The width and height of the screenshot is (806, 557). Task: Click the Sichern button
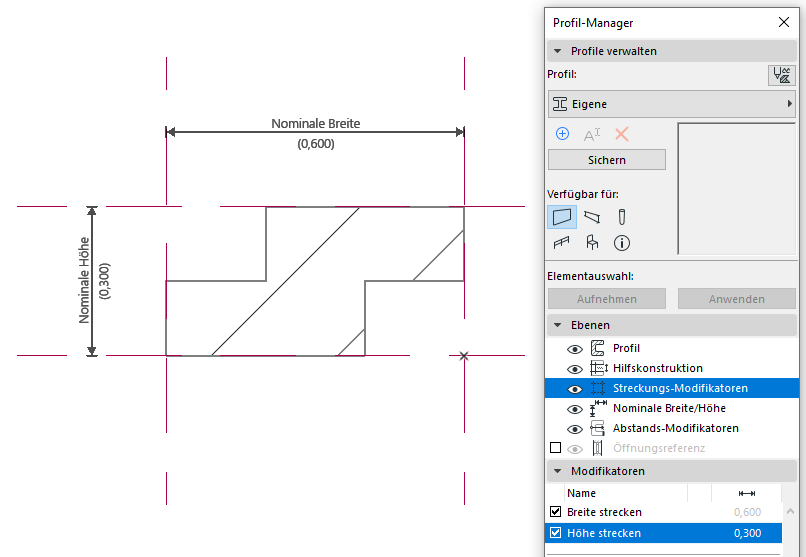607,160
